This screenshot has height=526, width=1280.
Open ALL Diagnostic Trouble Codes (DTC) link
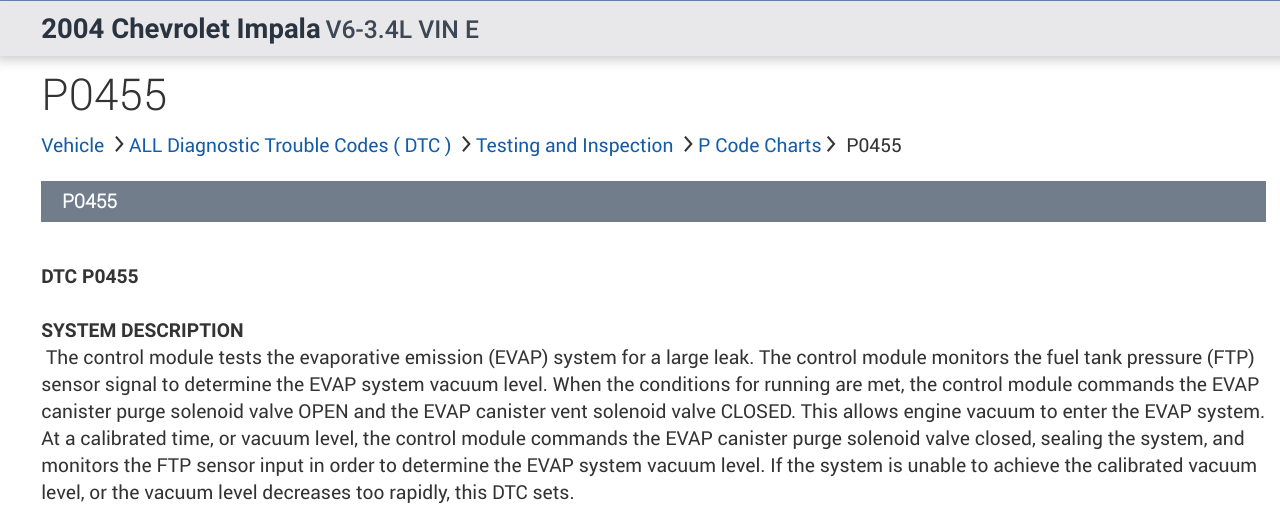pyautogui.click(x=290, y=146)
